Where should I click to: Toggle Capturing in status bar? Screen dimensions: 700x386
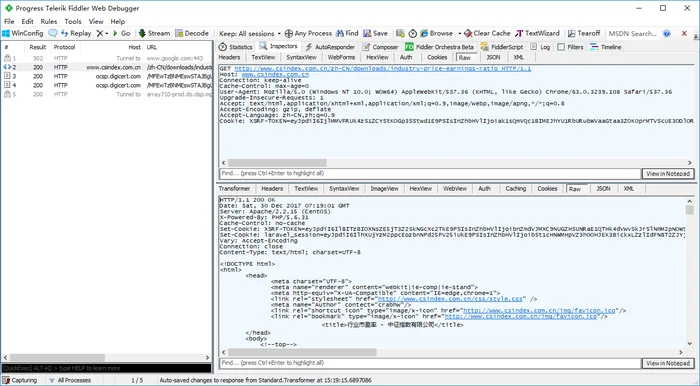click(x=20, y=380)
